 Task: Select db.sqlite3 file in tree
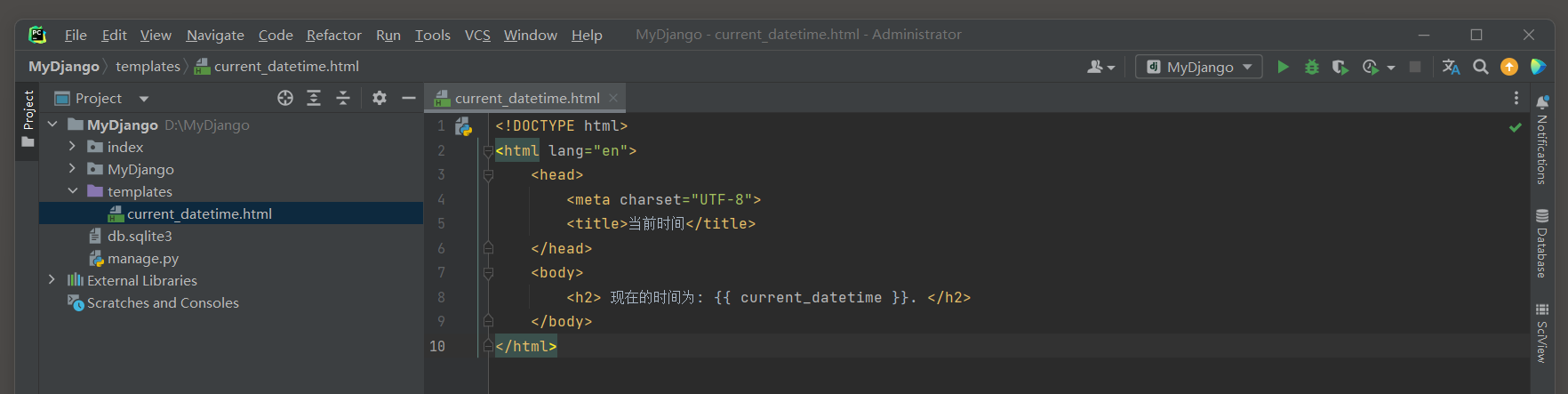pos(231,236)
